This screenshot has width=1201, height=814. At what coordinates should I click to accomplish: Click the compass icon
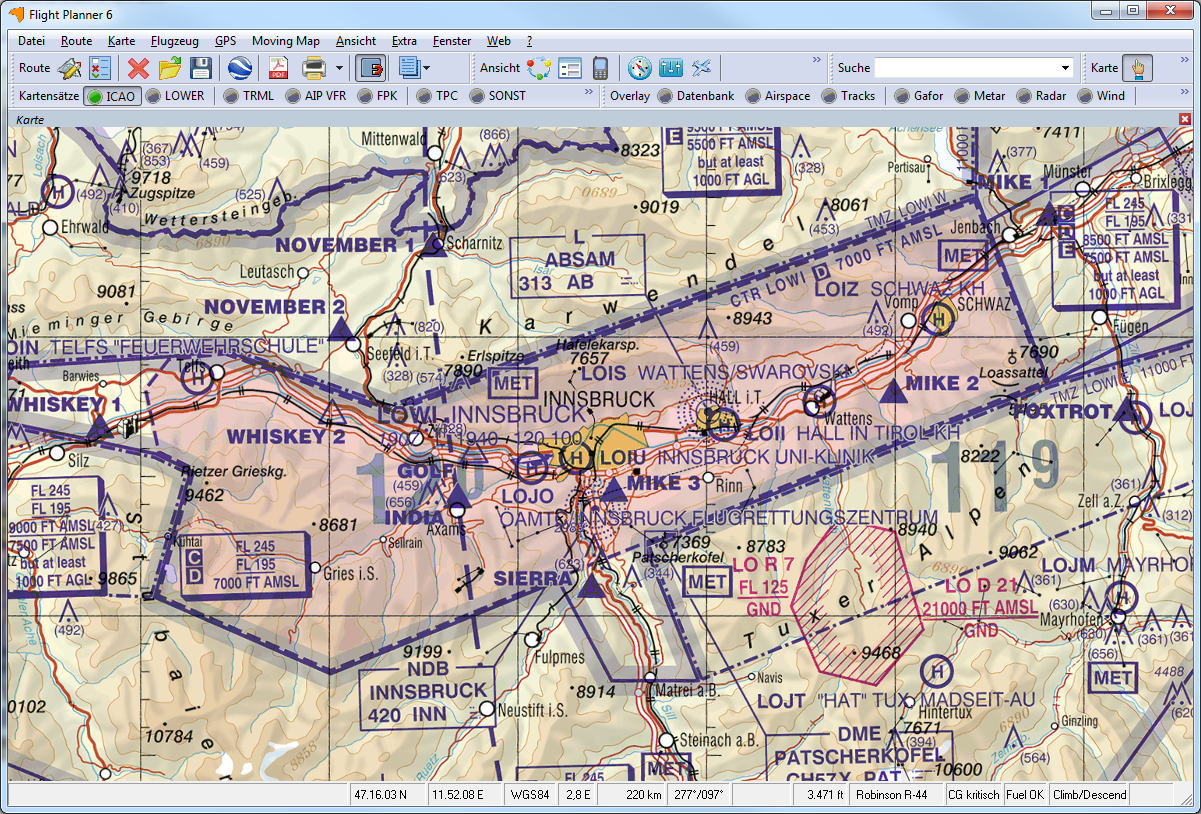coord(640,68)
